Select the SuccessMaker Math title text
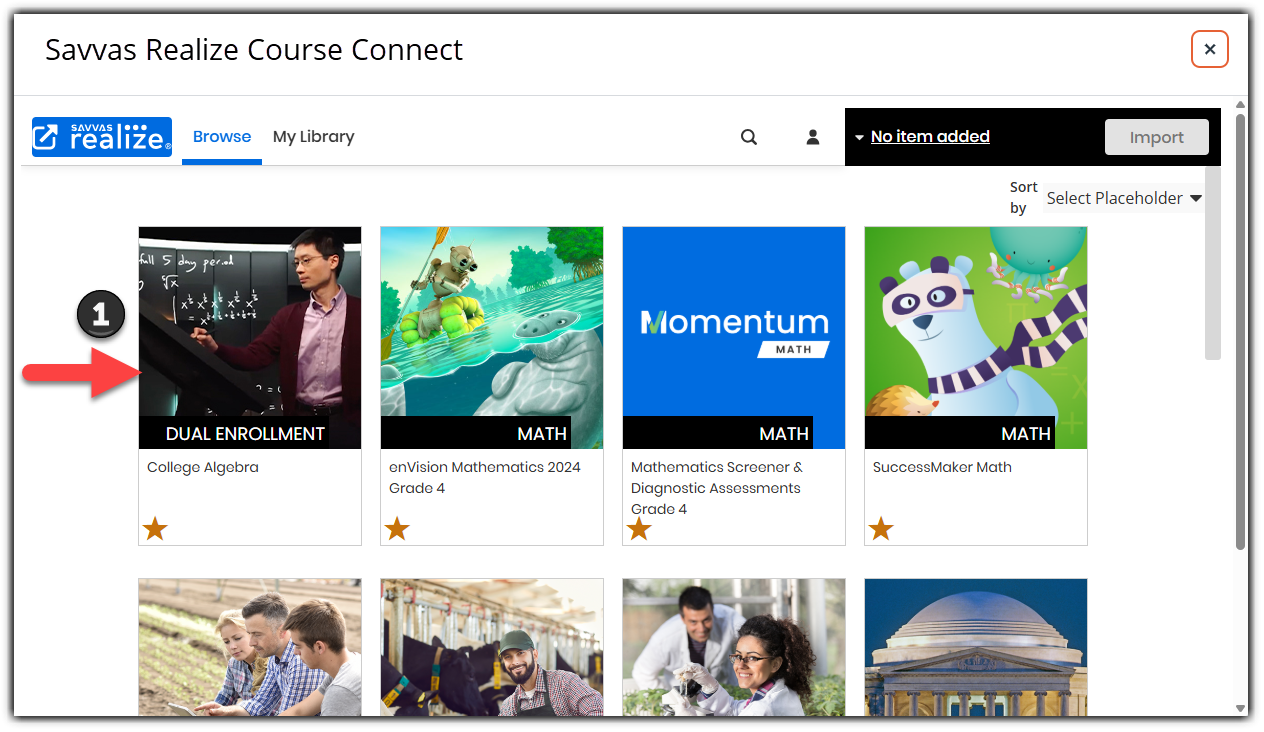This screenshot has width=1264, height=732. tap(942, 467)
